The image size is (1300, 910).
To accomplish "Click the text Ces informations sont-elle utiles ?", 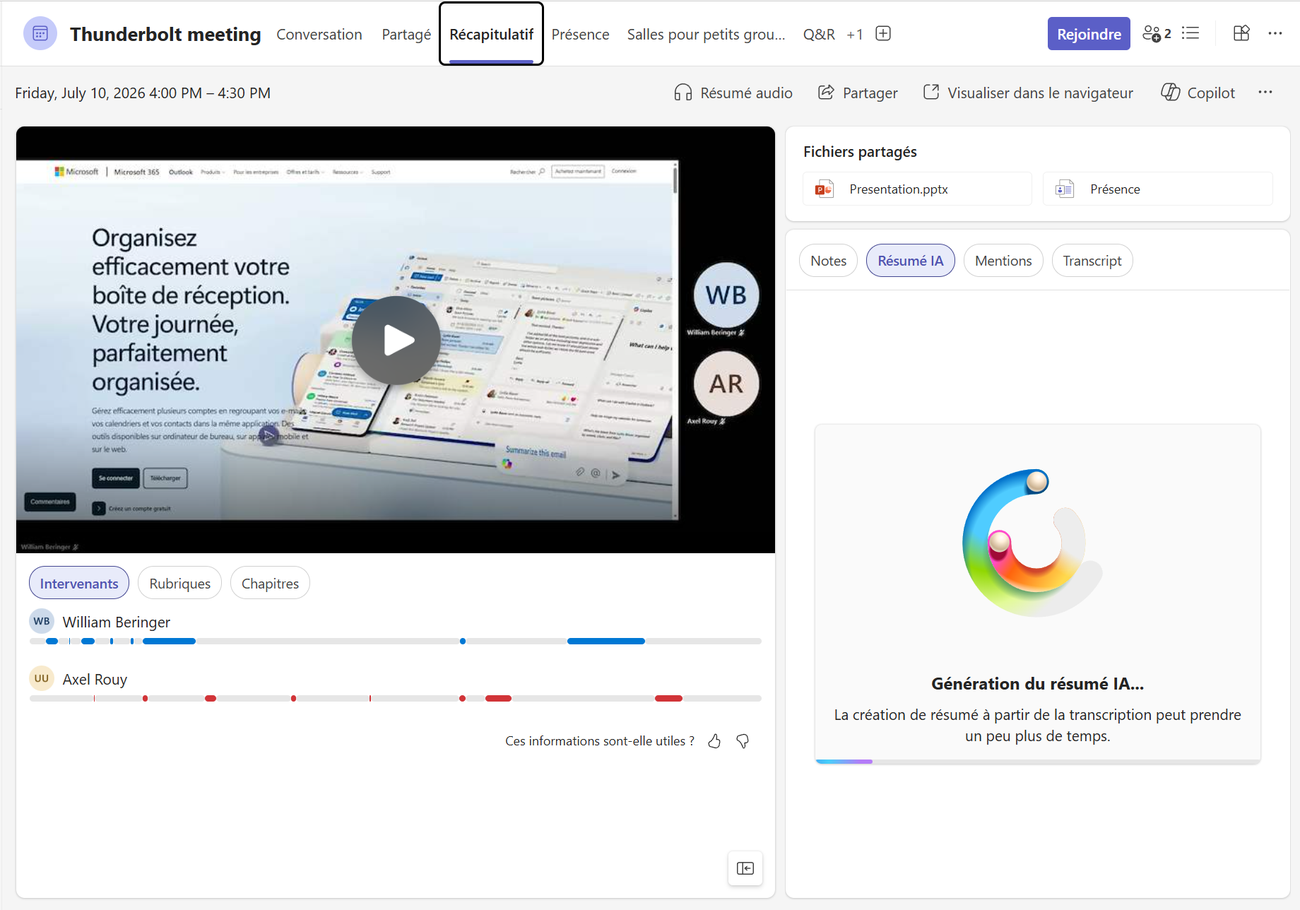I will (x=600, y=741).
